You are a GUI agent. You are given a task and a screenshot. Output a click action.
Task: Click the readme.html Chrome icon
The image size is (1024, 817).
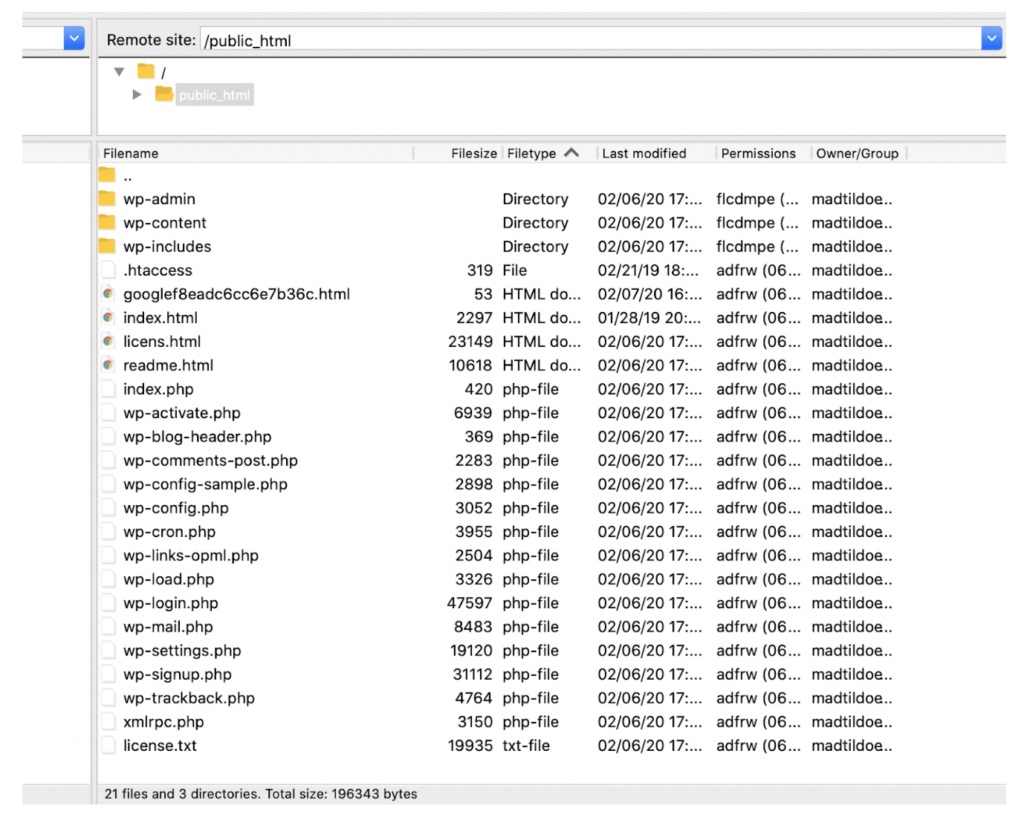[x=108, y=365]
